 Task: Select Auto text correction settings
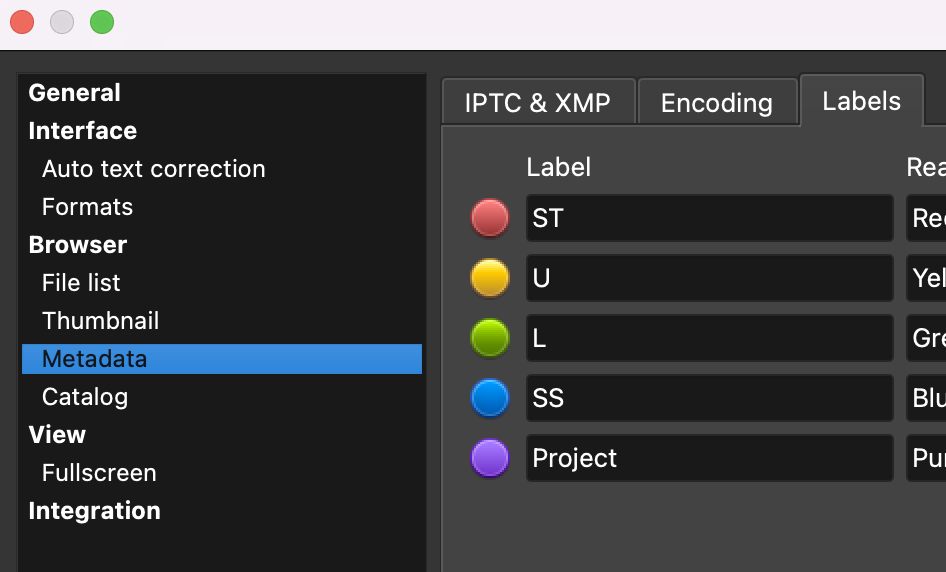click(154, 169)
